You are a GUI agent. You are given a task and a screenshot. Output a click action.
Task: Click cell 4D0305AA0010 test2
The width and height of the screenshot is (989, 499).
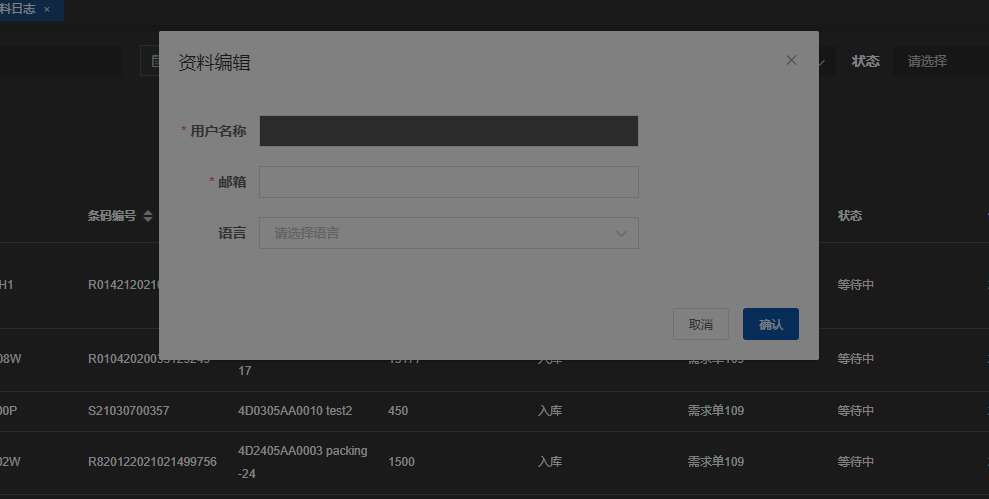[x=295, y=411]
